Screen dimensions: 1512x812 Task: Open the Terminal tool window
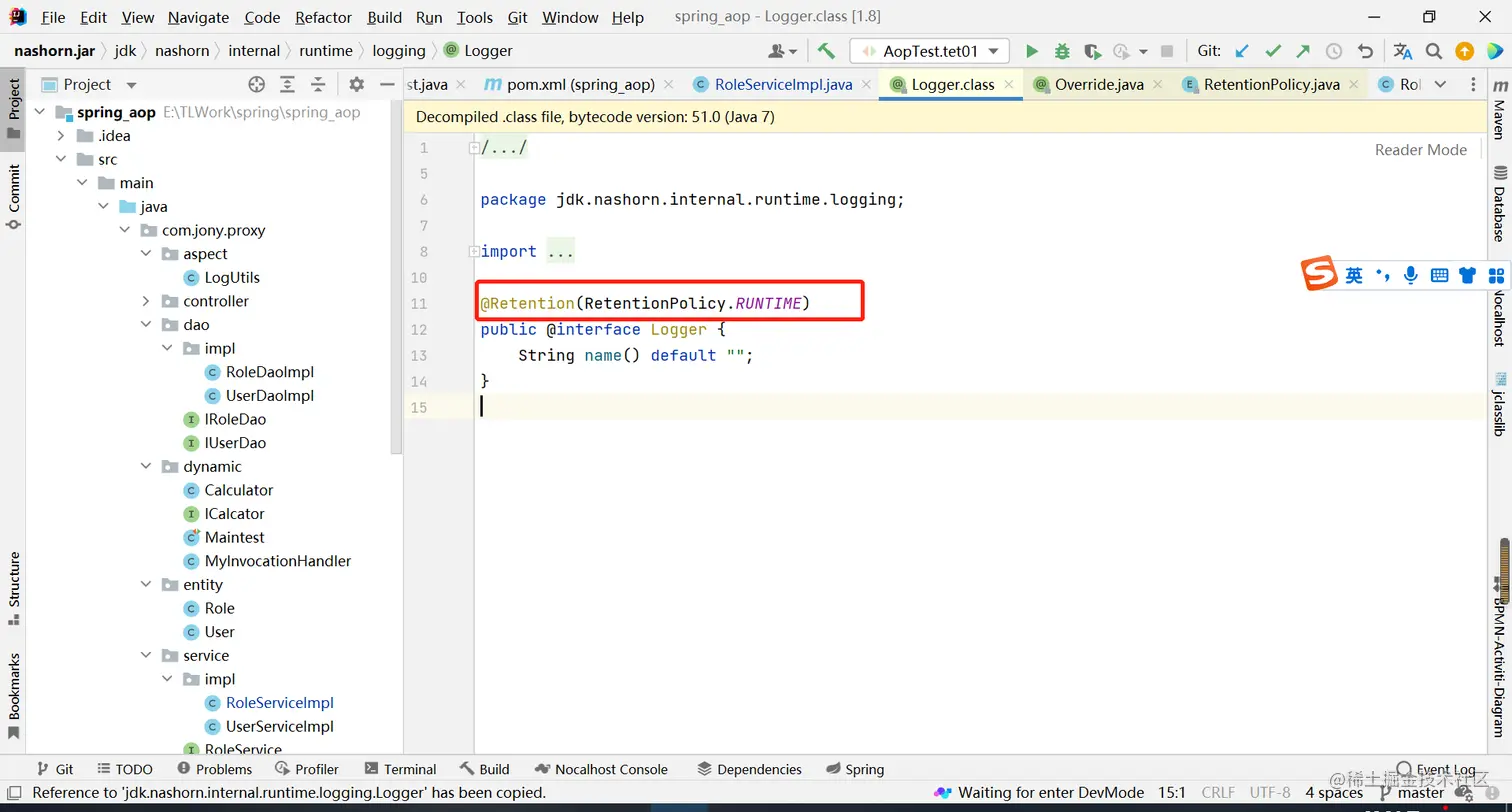[400, 769]
